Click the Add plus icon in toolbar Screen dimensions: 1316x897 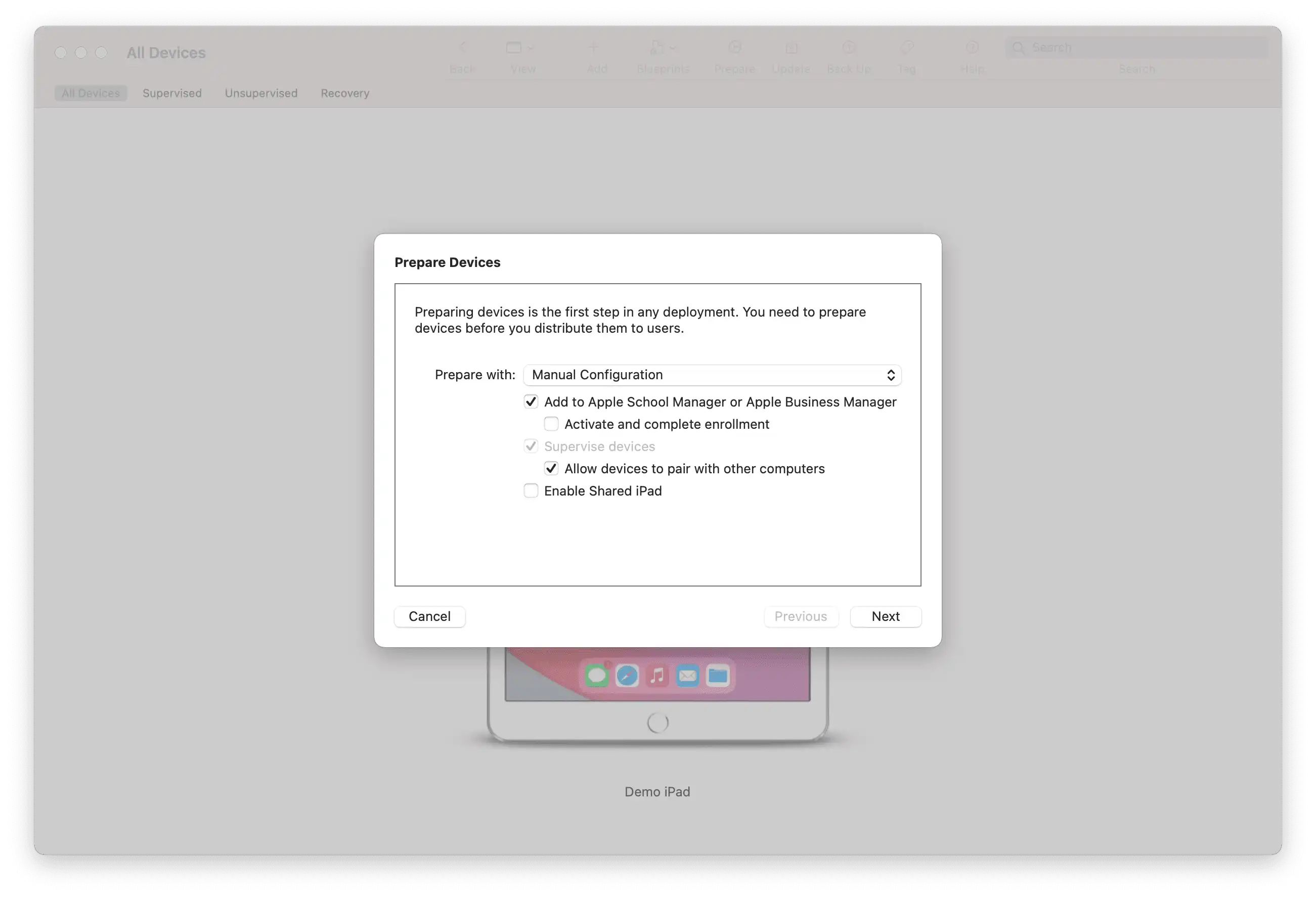(593, 48)
